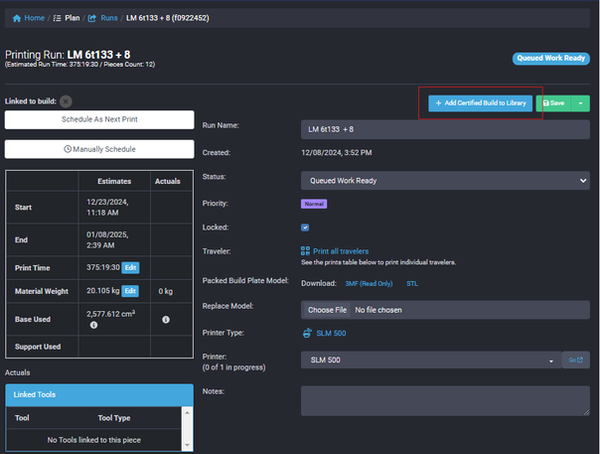
Task: Click 'No Tools linked to this piece' text
Action: click(94, 440)
